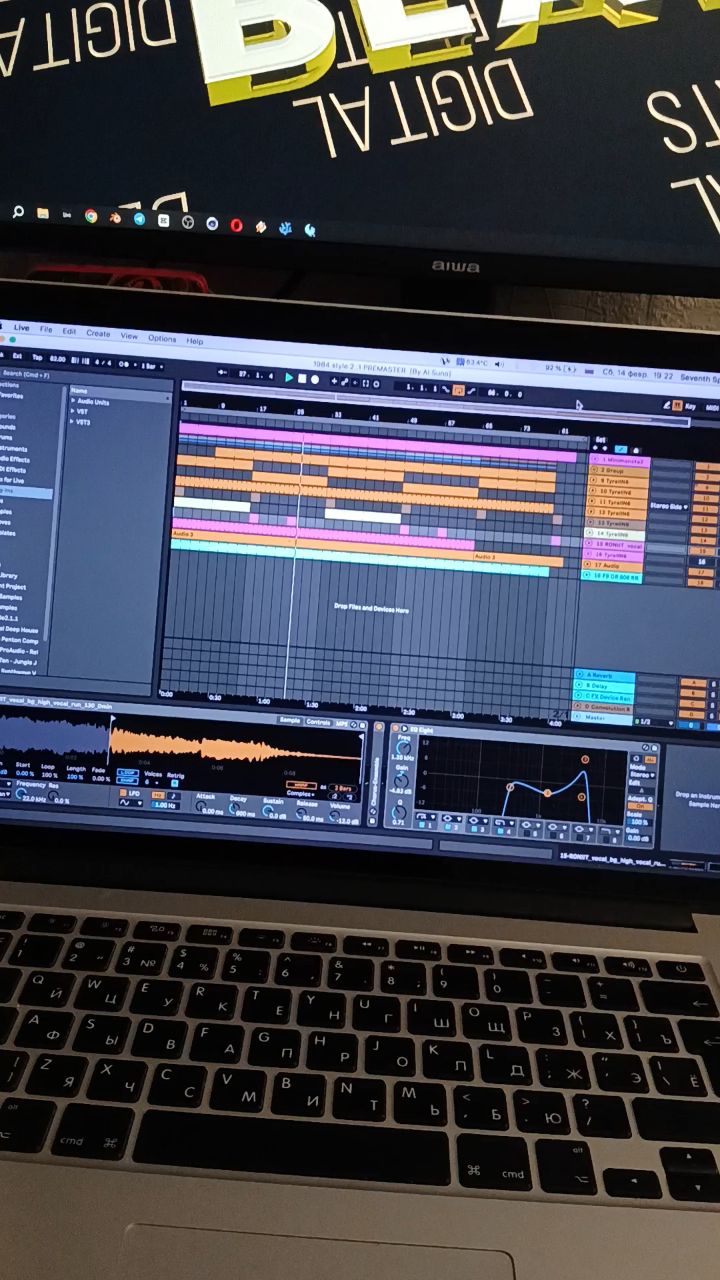
Task: Expand Audio Units folder in browser
Action: pyautogui.click(x=73, y=402)
